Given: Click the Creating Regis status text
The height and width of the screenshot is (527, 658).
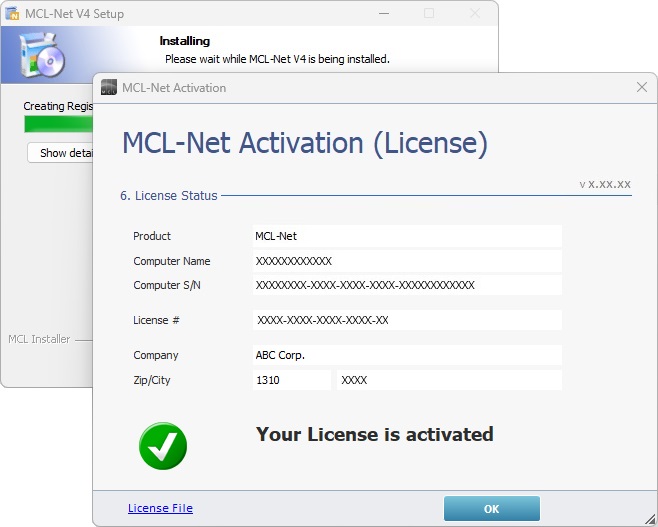Looking at the screenshot, I should click(x=58, y=106).
